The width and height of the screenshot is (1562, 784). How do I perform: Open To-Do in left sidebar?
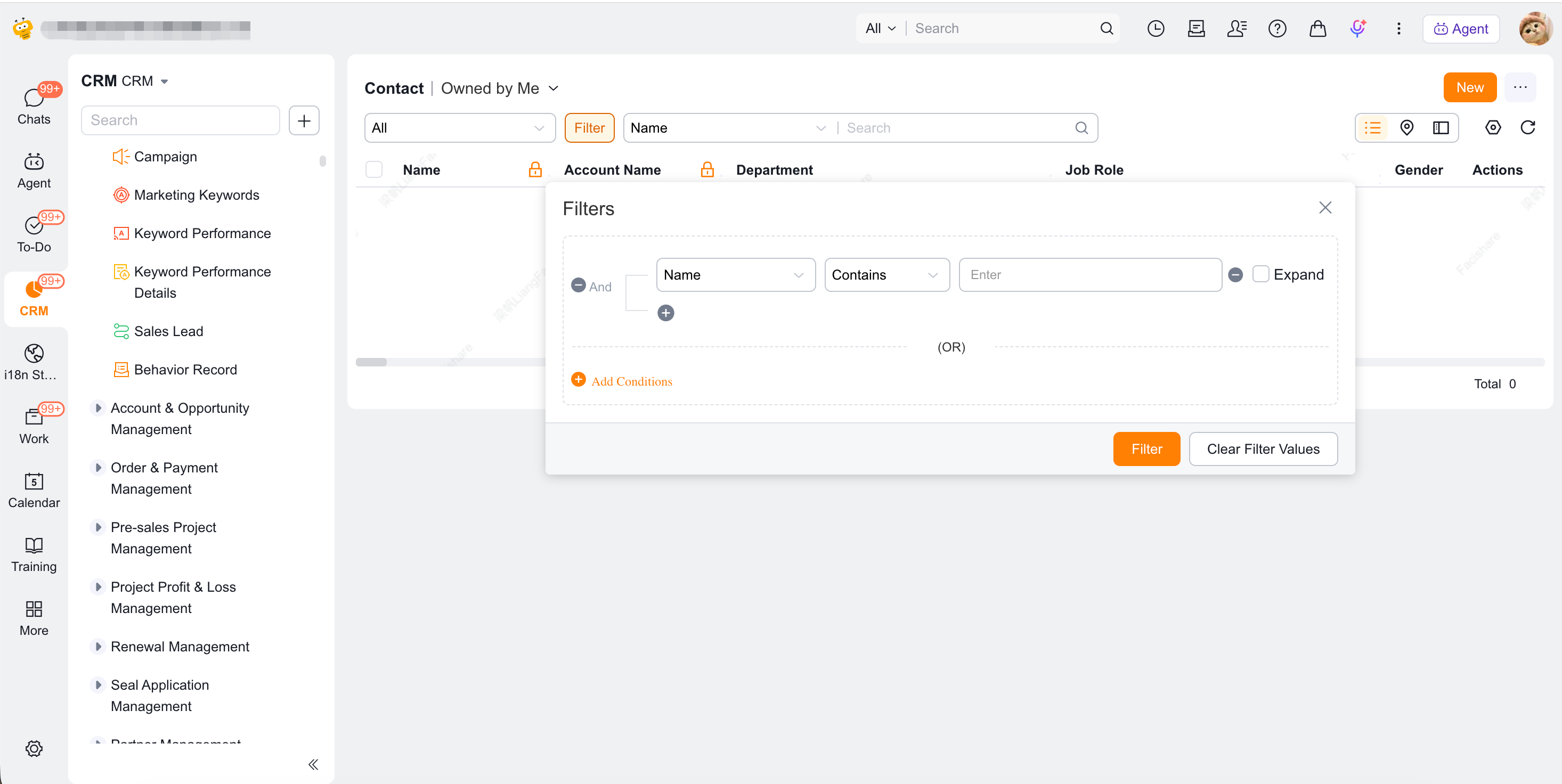coord(34,233)
